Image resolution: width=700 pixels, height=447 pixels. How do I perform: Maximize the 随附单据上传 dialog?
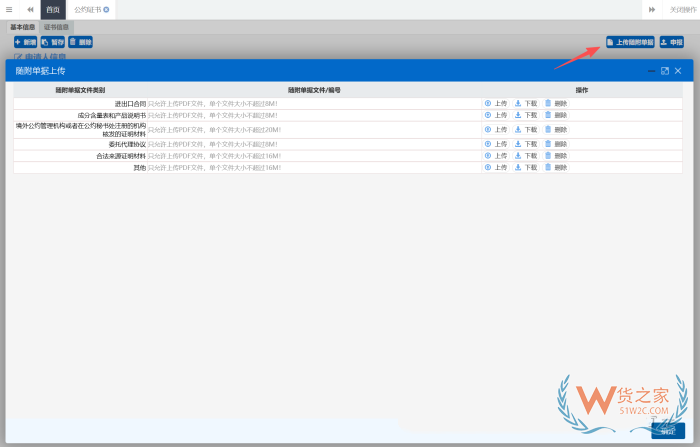tap(665, 71)
